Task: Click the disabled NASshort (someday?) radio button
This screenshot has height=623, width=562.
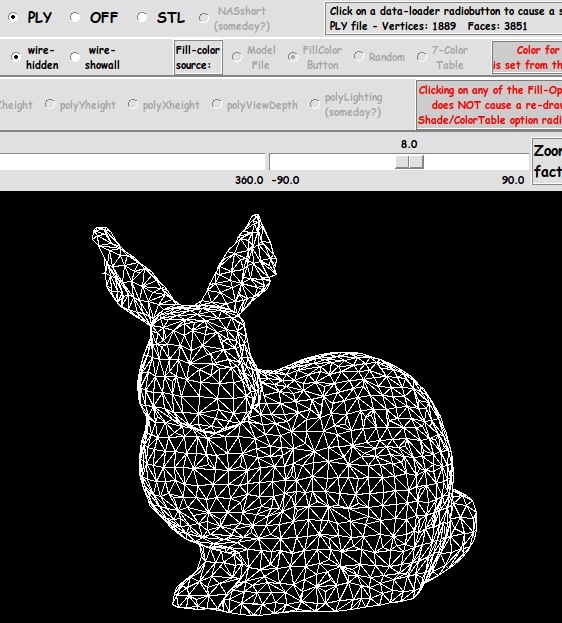Action: click(204, 18)
